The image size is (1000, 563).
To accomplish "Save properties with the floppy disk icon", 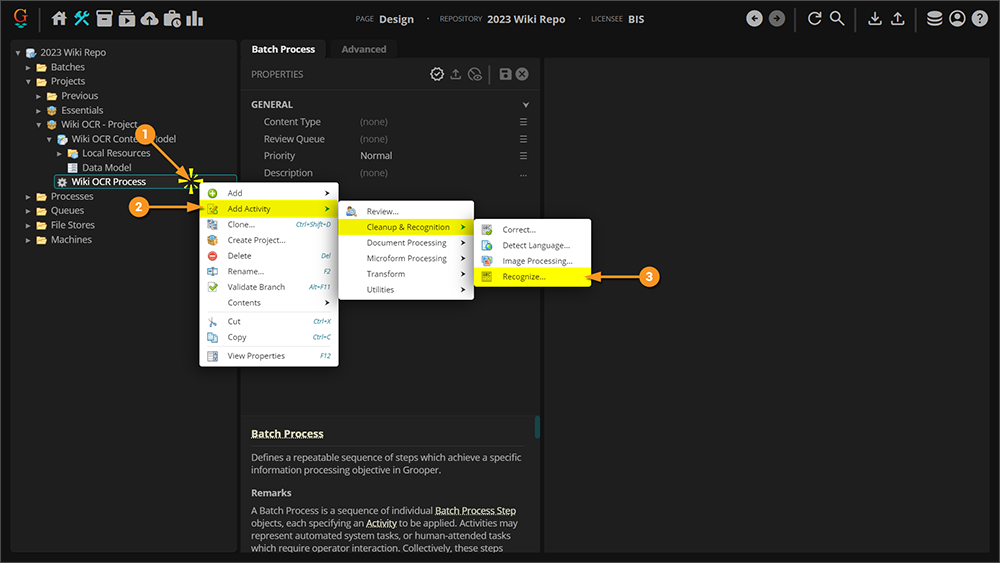I will 505,74.
